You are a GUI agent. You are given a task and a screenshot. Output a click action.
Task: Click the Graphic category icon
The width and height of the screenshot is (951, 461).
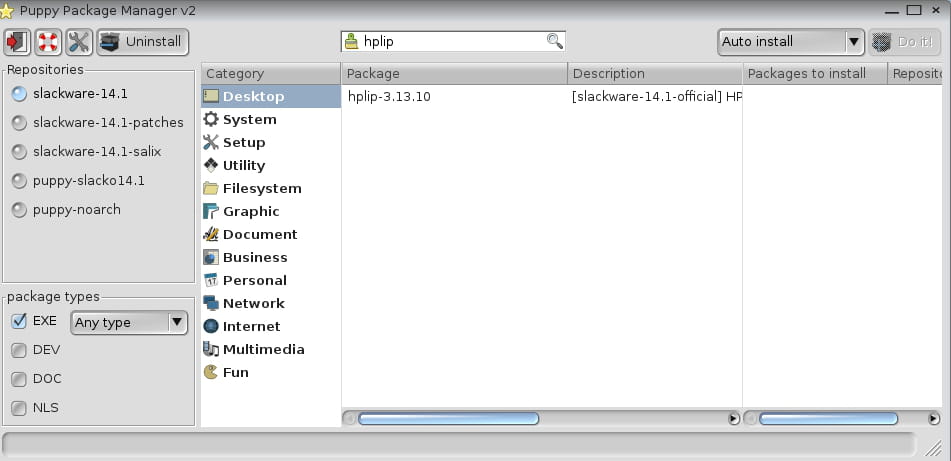pos(210,211)
